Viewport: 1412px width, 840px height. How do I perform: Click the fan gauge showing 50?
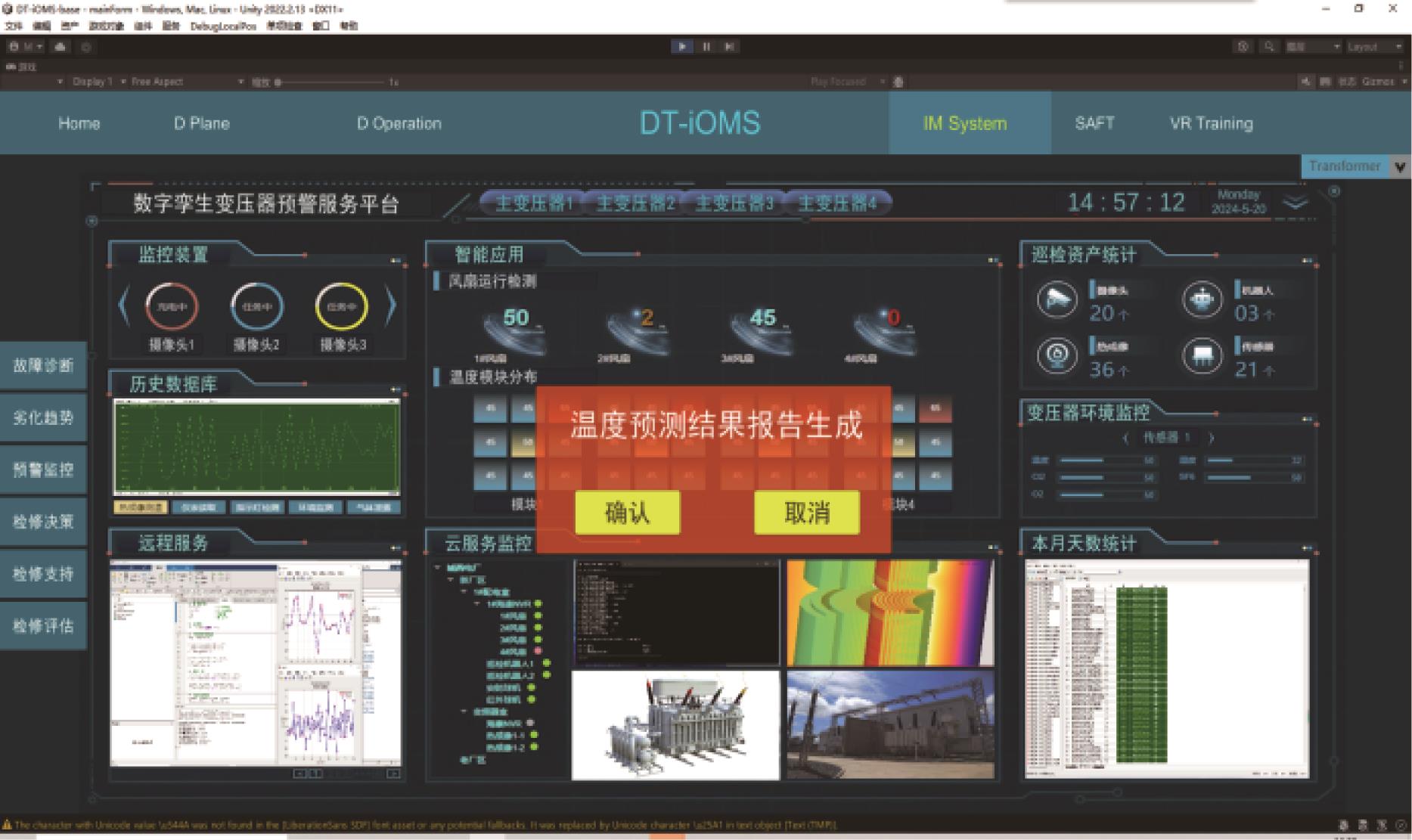[514, 330]
